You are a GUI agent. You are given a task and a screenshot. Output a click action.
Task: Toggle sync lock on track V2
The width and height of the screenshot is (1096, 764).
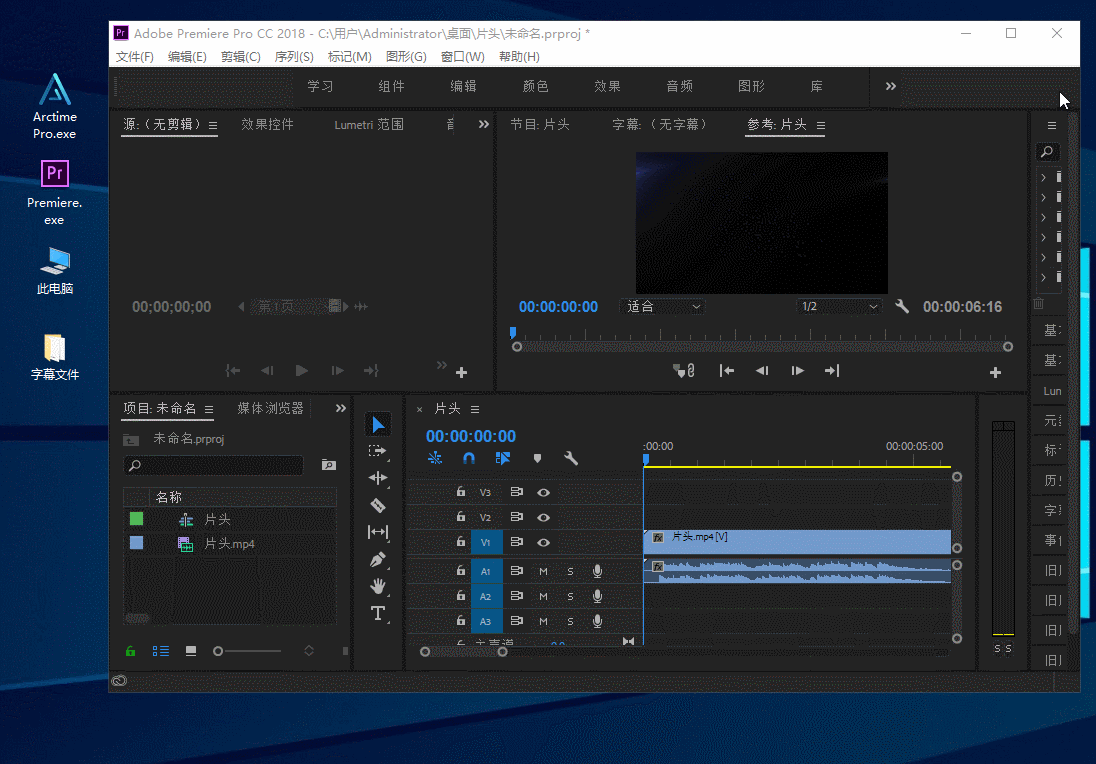tap(517, 517)
